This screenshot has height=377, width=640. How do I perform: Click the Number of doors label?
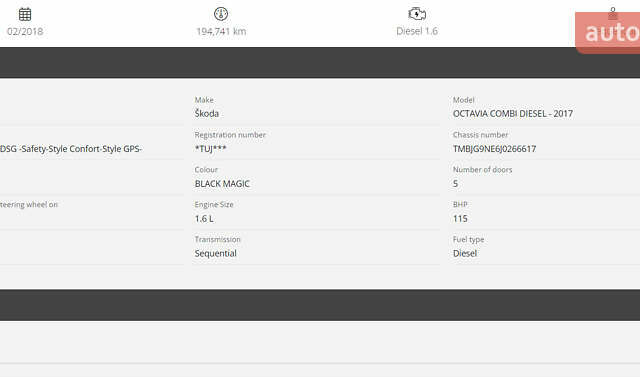[482, 169]
